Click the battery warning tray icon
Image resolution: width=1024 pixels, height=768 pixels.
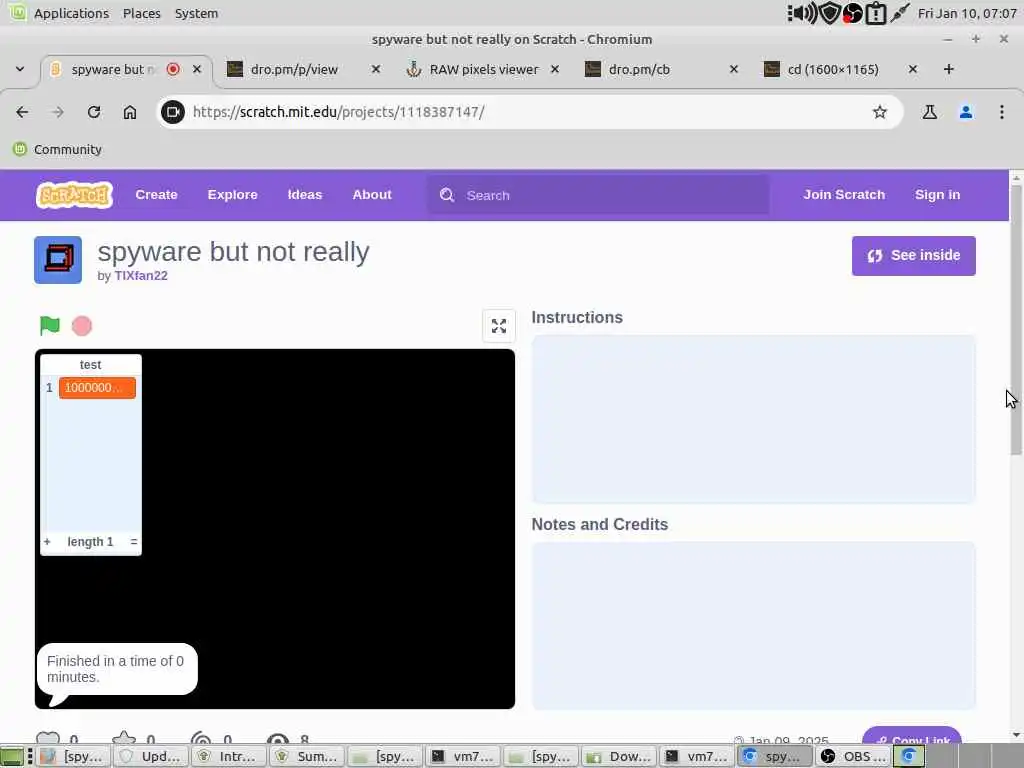coord(876,13)
